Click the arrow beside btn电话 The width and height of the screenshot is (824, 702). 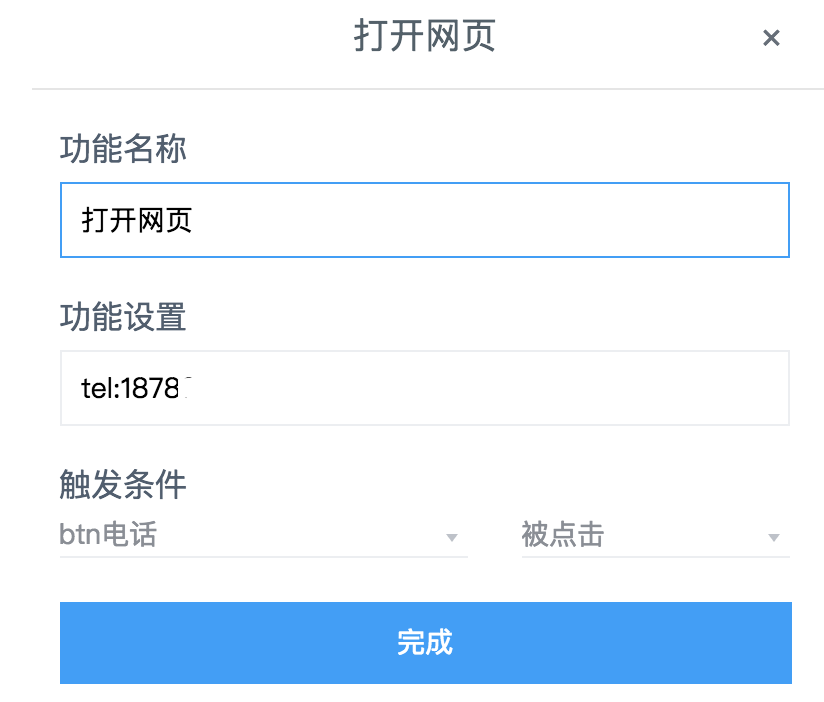(451, 538)
